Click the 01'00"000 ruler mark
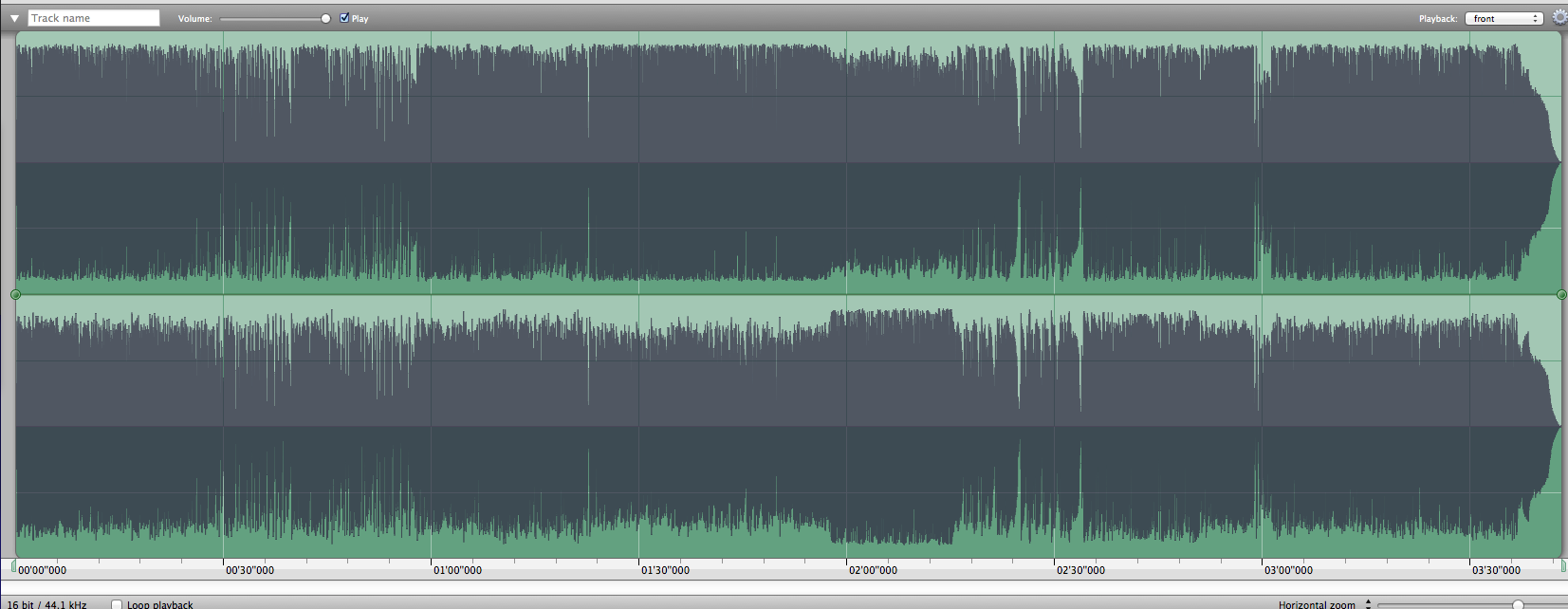This screenshot has width=1568, height=609. tap(457, 570)
